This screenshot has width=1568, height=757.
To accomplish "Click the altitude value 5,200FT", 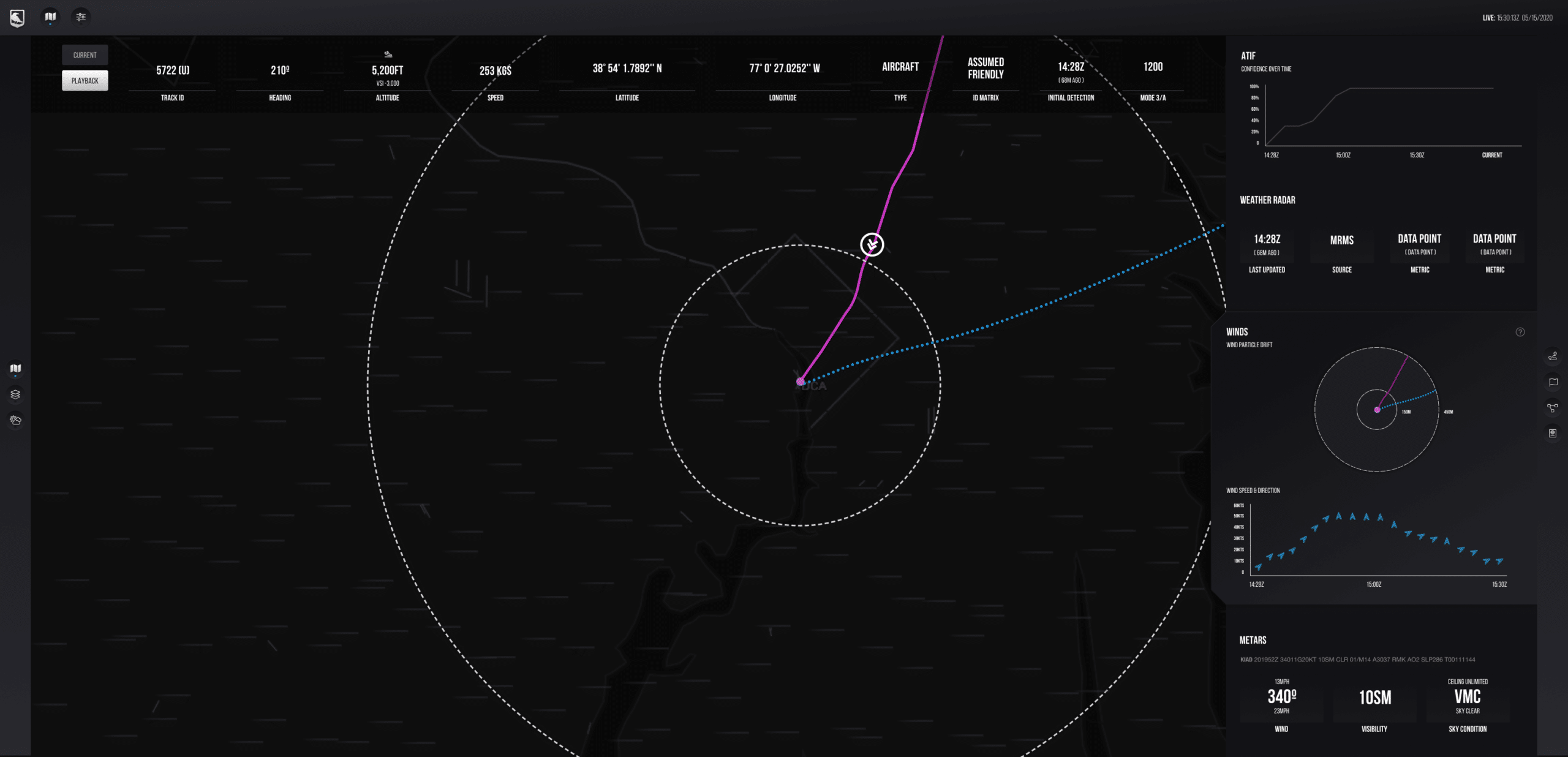I will coord(388,70).
